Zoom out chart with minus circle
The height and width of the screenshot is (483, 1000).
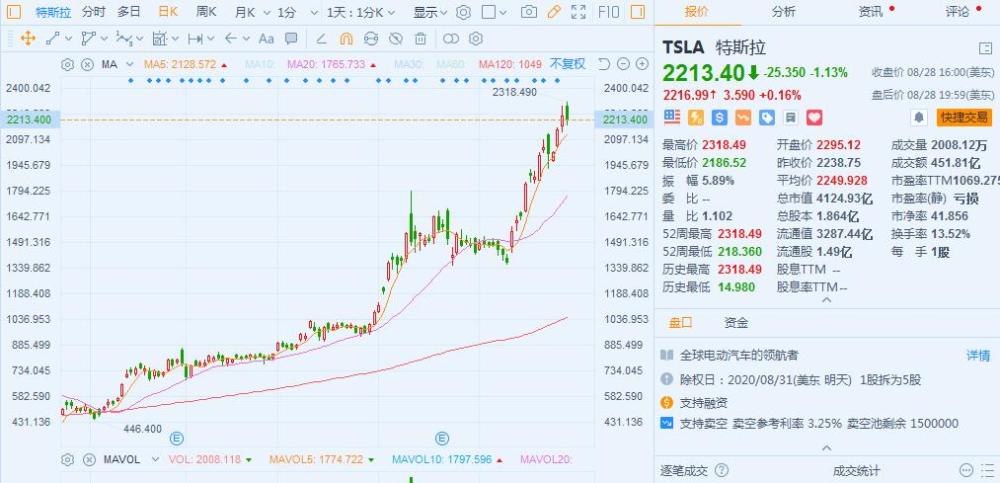click(624, 64)
